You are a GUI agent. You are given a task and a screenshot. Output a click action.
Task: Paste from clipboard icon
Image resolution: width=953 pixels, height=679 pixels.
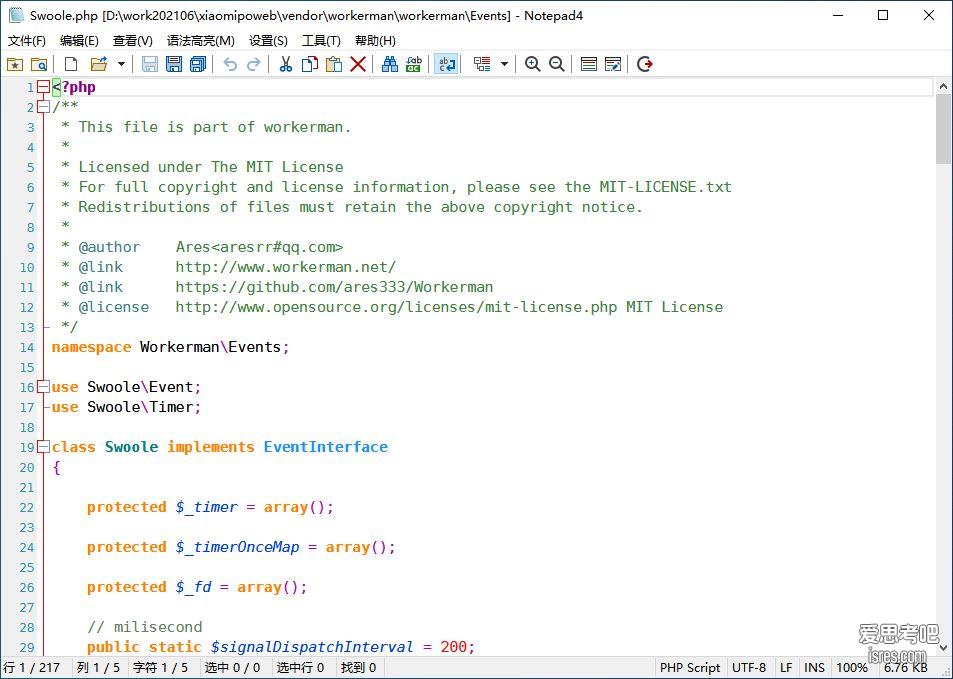(x=334, y=64)
